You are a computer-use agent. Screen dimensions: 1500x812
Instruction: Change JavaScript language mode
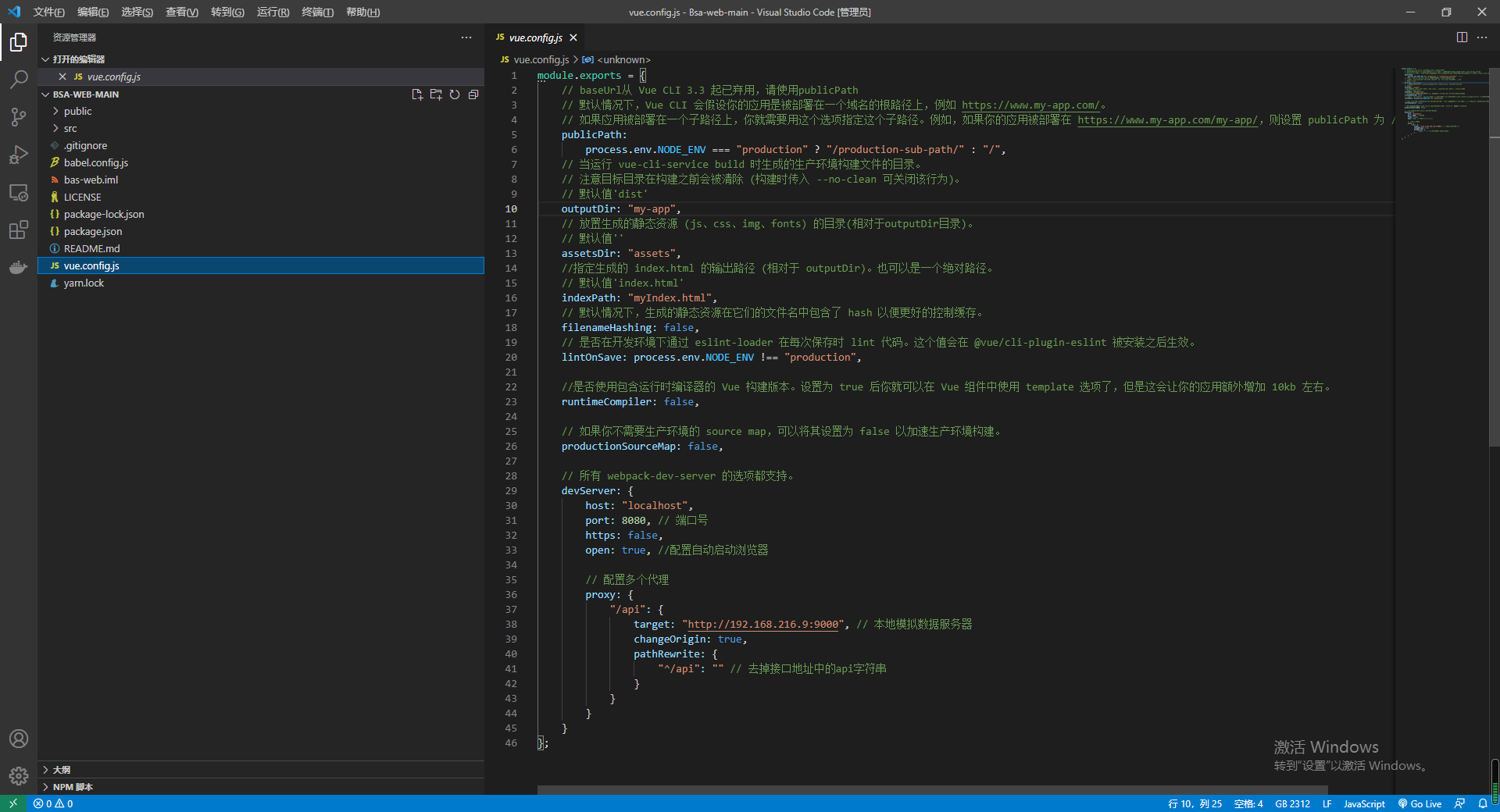[1364, 803]
